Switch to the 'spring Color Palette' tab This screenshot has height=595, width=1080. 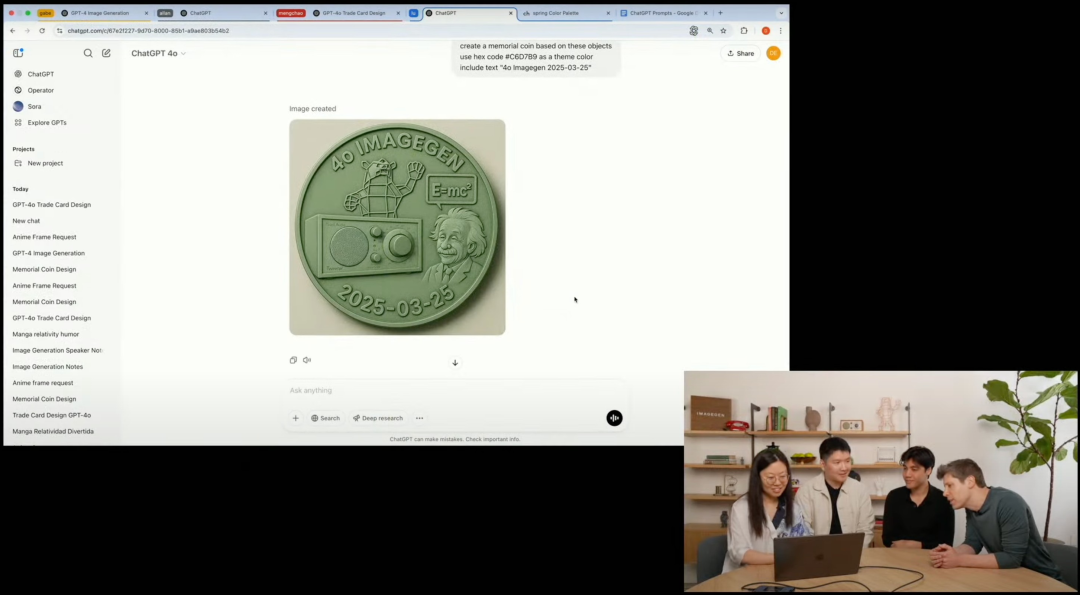tap(565, 13)
